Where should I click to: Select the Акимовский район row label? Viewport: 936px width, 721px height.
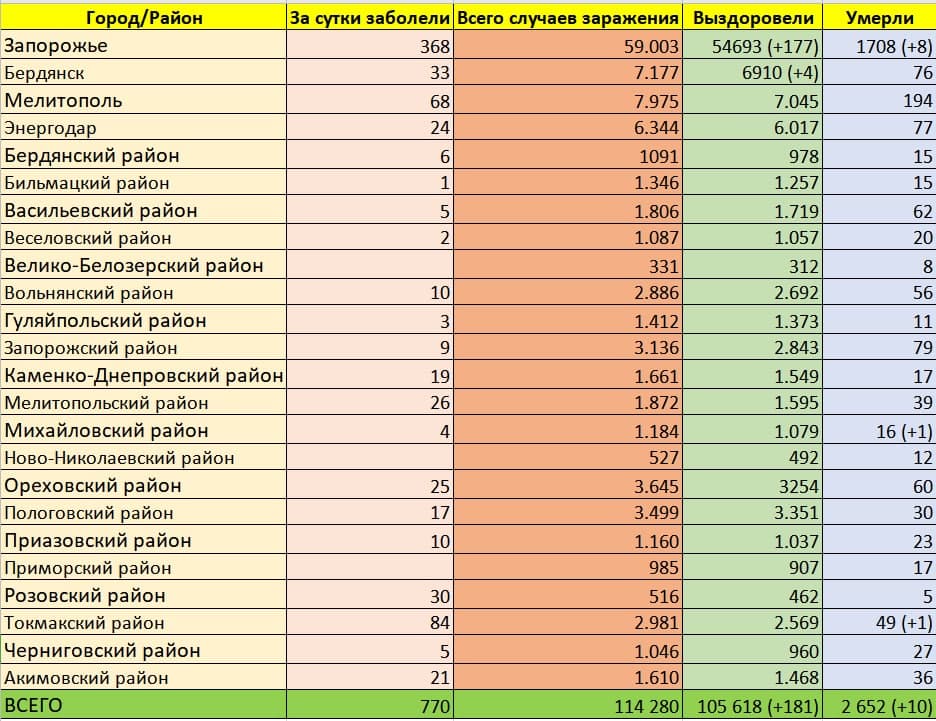[x=142, y=678]
